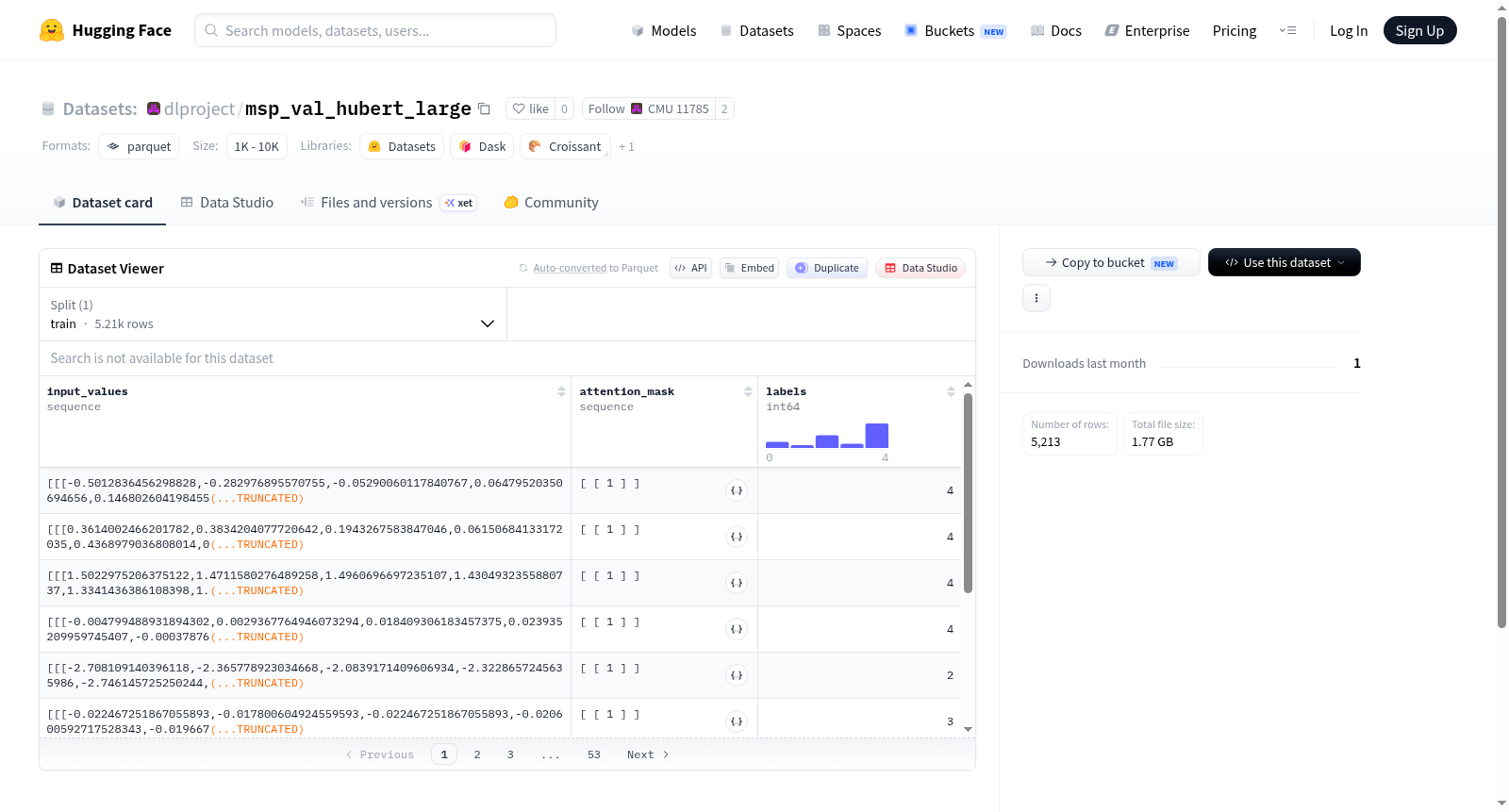Viewport: 1509px width, 812px height.
Task: Open the Data Studio tab
Action: click(x=227, y=202)
